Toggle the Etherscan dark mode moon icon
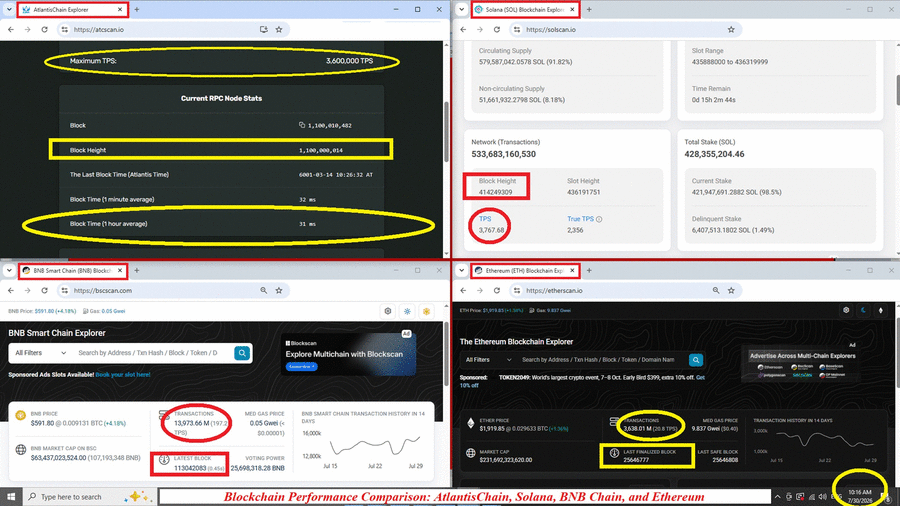The width and height of the screenshot is (900, 506). [x=863, y=310]
